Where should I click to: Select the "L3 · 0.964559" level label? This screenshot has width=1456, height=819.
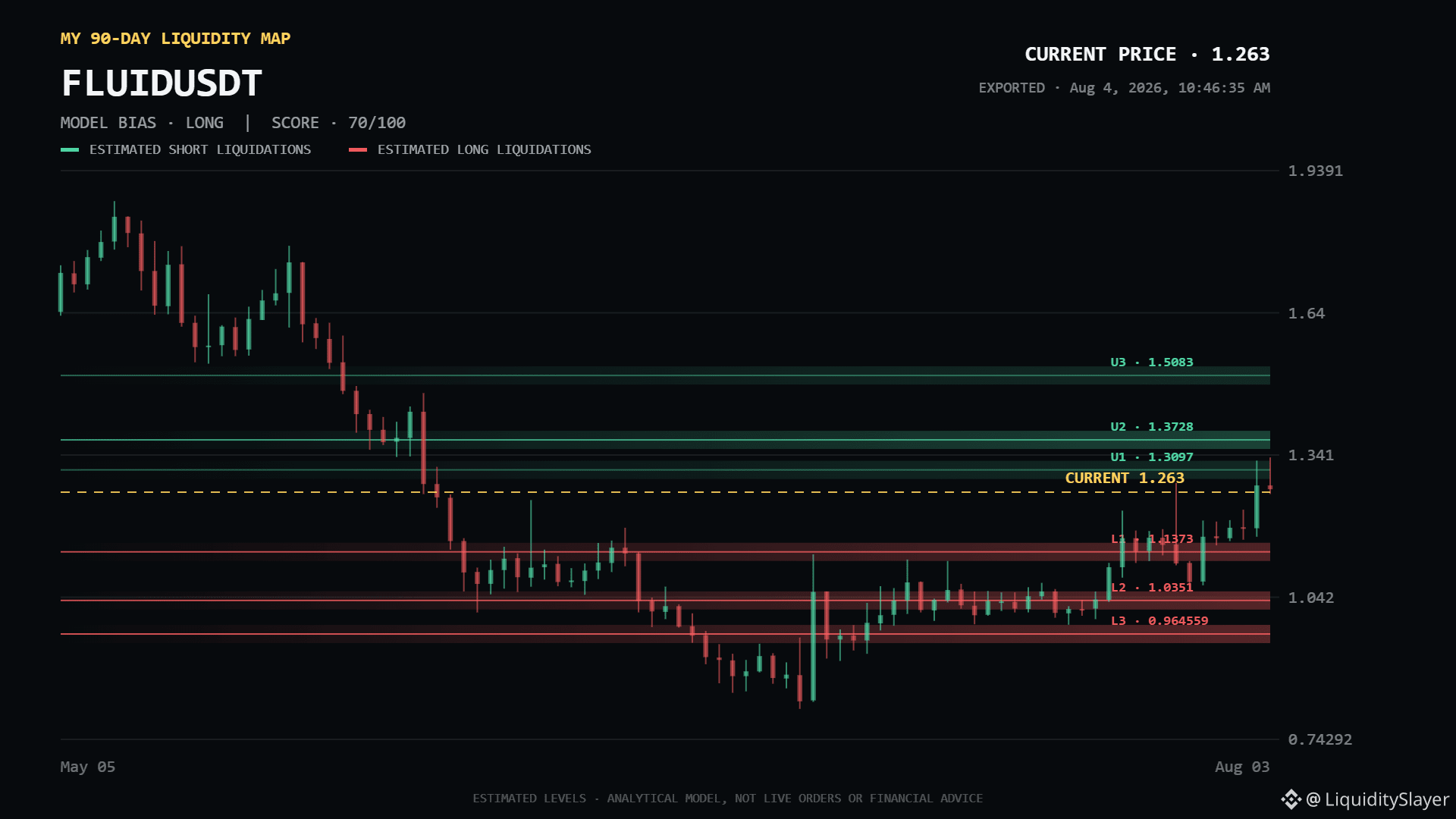pyautogui.click(x=1159, y=621)
